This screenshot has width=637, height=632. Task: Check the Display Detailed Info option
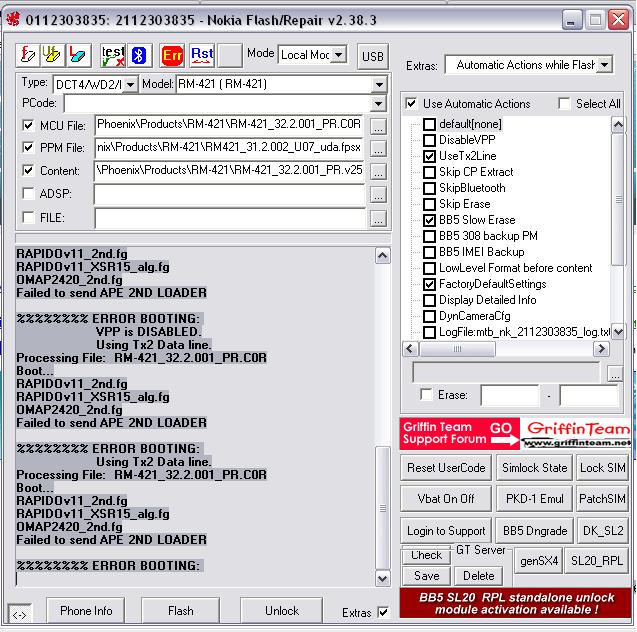coord(429,300)
